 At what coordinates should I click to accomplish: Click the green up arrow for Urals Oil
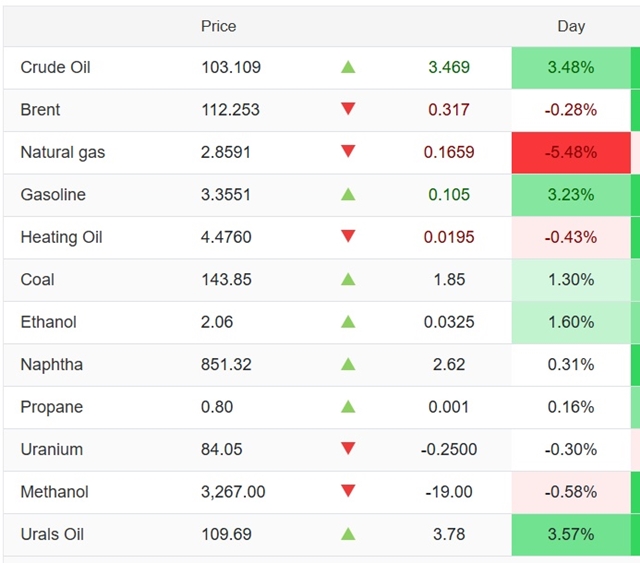348,534
